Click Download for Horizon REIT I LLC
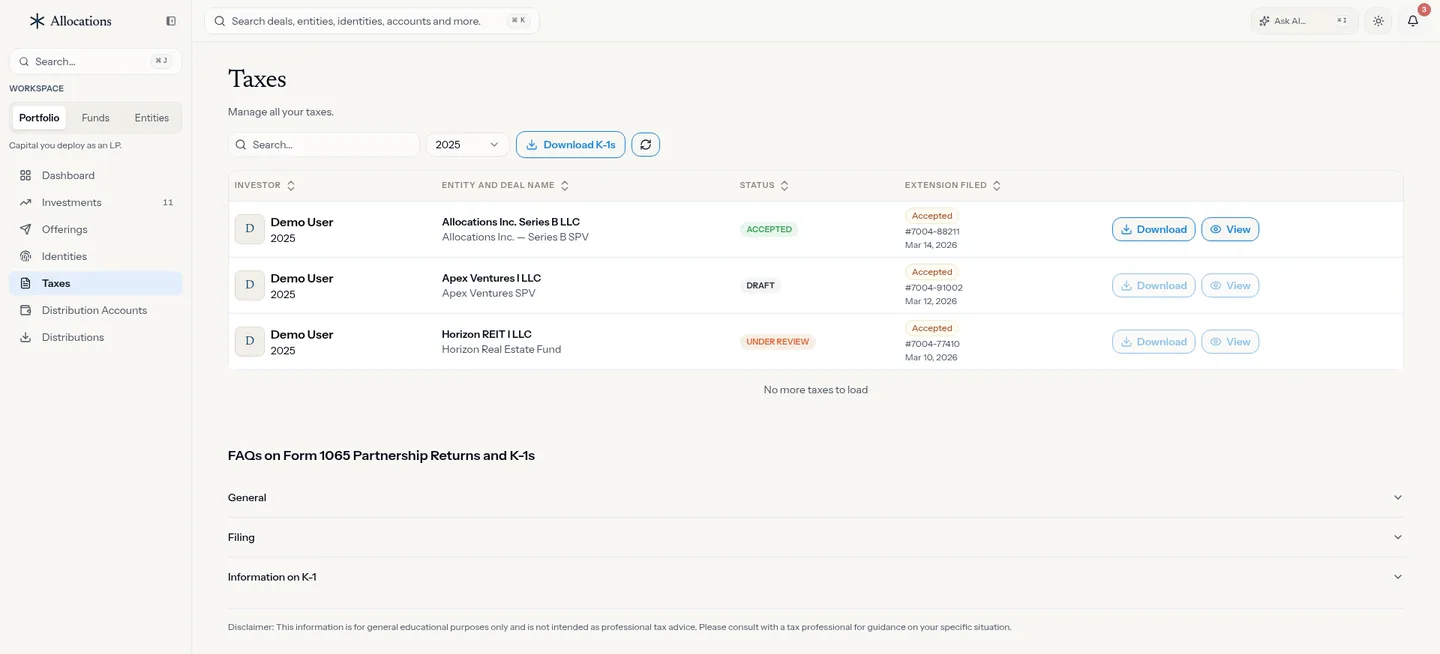Screen dimensions: 1440x654 point(1154,341)
